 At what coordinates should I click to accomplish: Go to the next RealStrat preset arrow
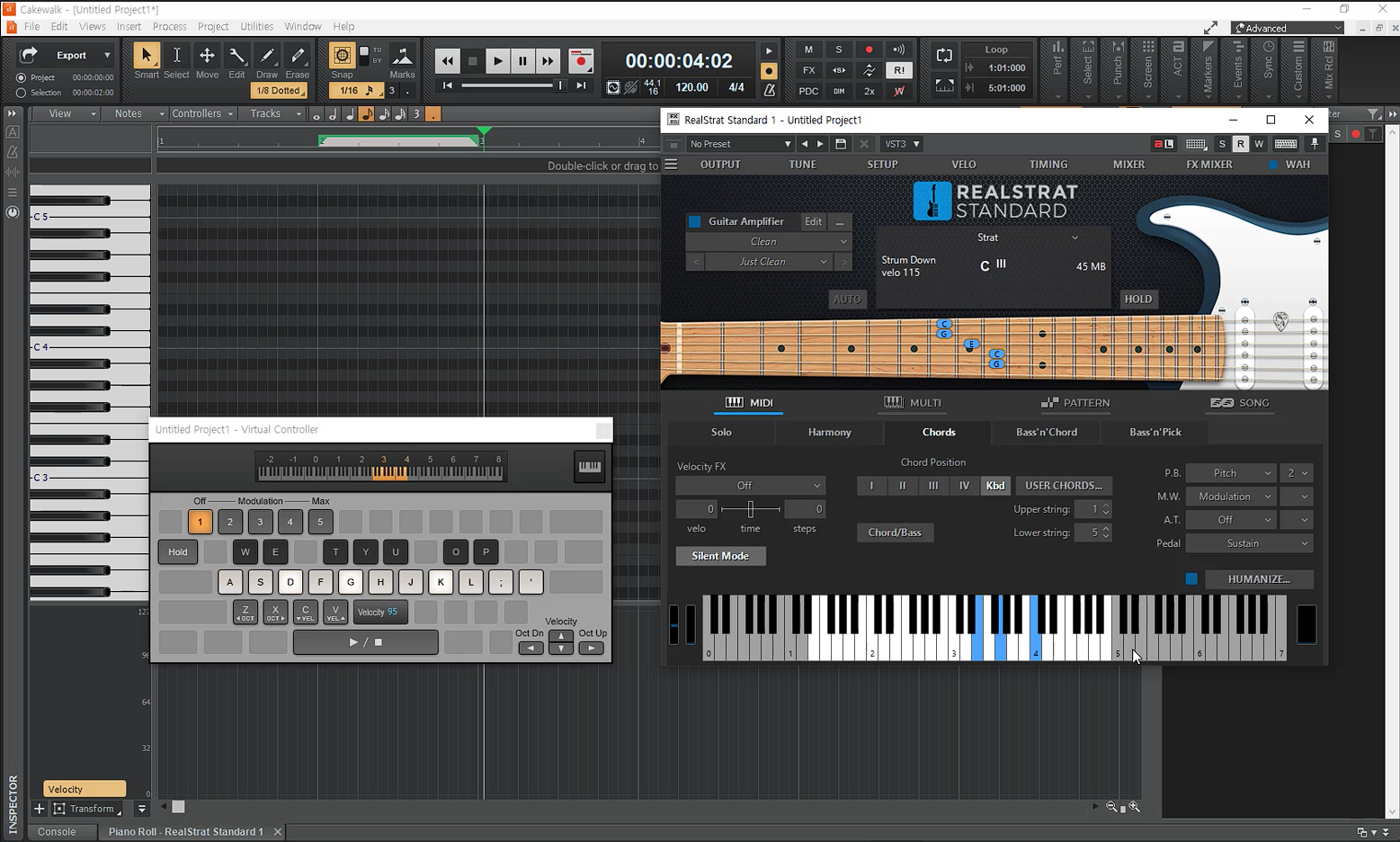820,144
